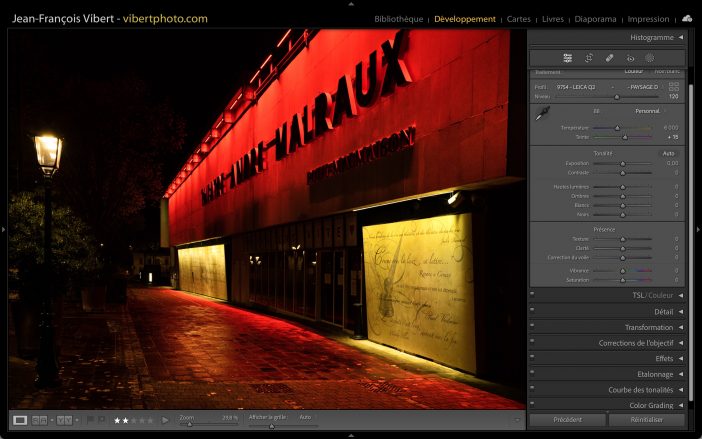Open the profile browser grid icon
Image resolution: width=702 pixels, height=439 pixels.
click(x=674, y=87)
